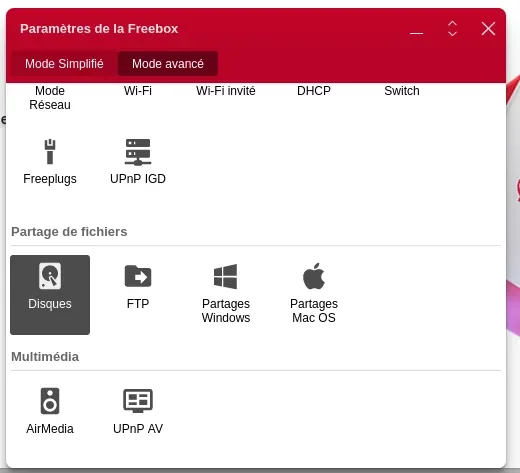Minimize the Paramètres de la Freebox window
The width and height of the screenshot is (520, 473).
coord(416,33)
